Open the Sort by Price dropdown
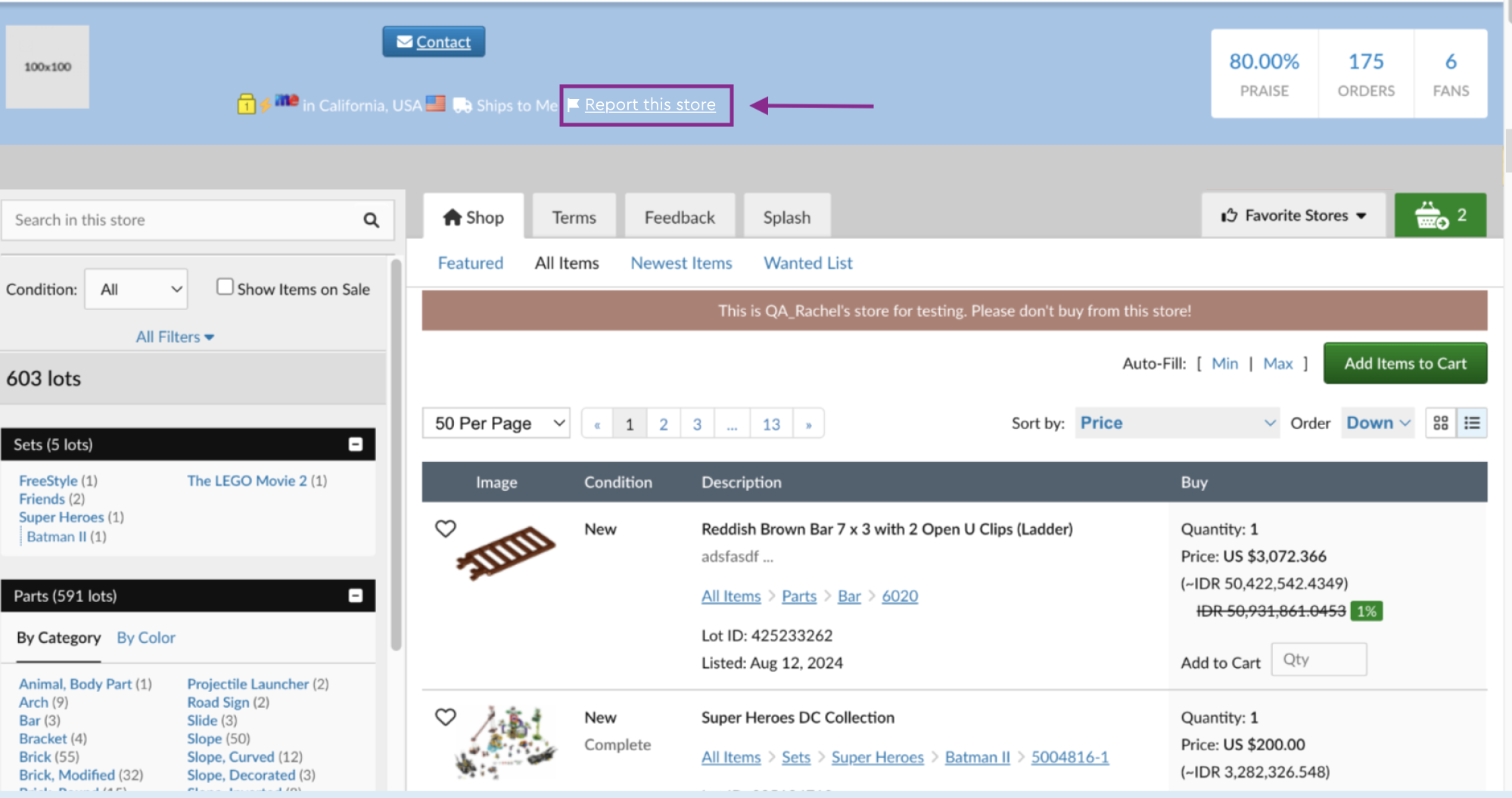This screenshot has width=1512, height=798. (1176, 424)
